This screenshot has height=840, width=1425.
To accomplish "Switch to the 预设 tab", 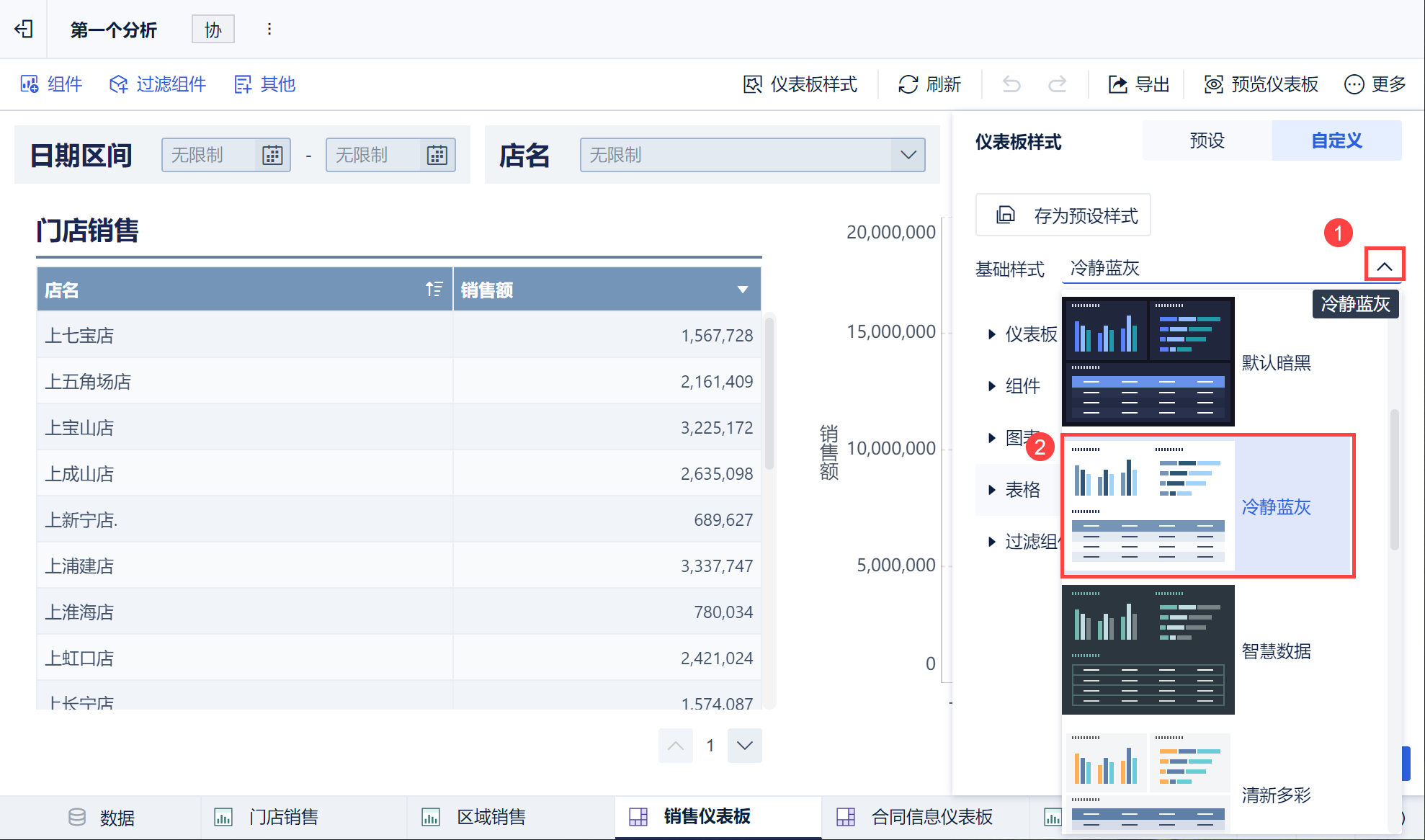I will coord(1207,140).
